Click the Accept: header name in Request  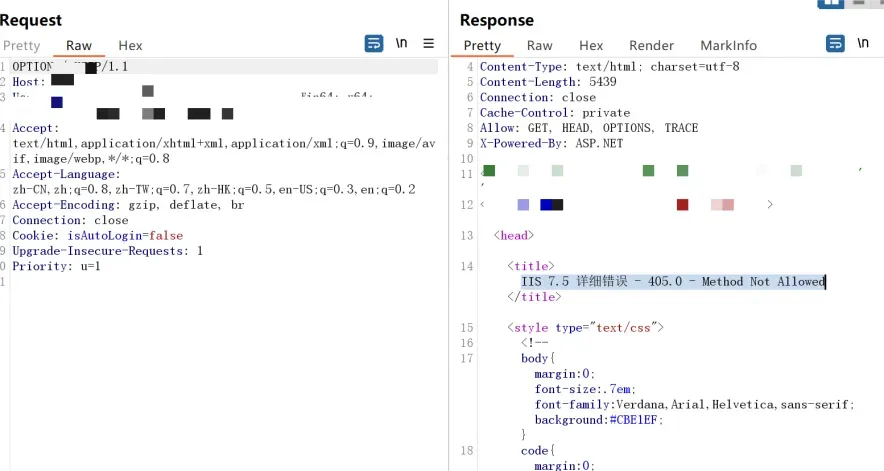[36, 128]
